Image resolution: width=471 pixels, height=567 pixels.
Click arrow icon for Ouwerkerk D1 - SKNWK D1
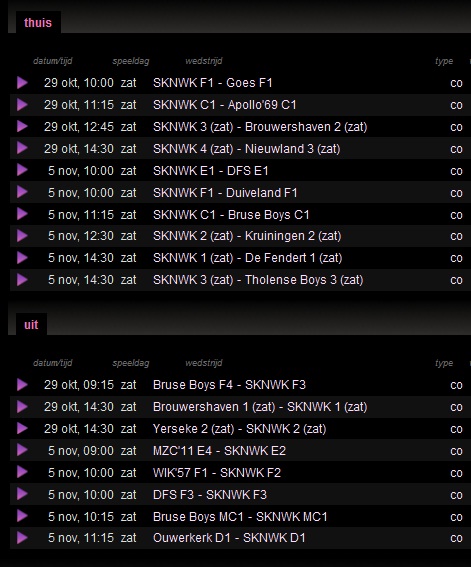click(22, 538)
